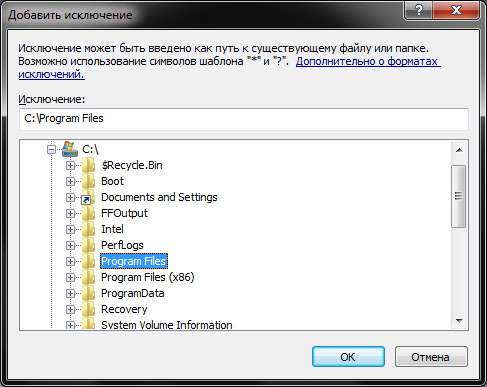Select the Program Files (x86) name
The width and height of the screenshot is (487, 387).
[148, 277]
